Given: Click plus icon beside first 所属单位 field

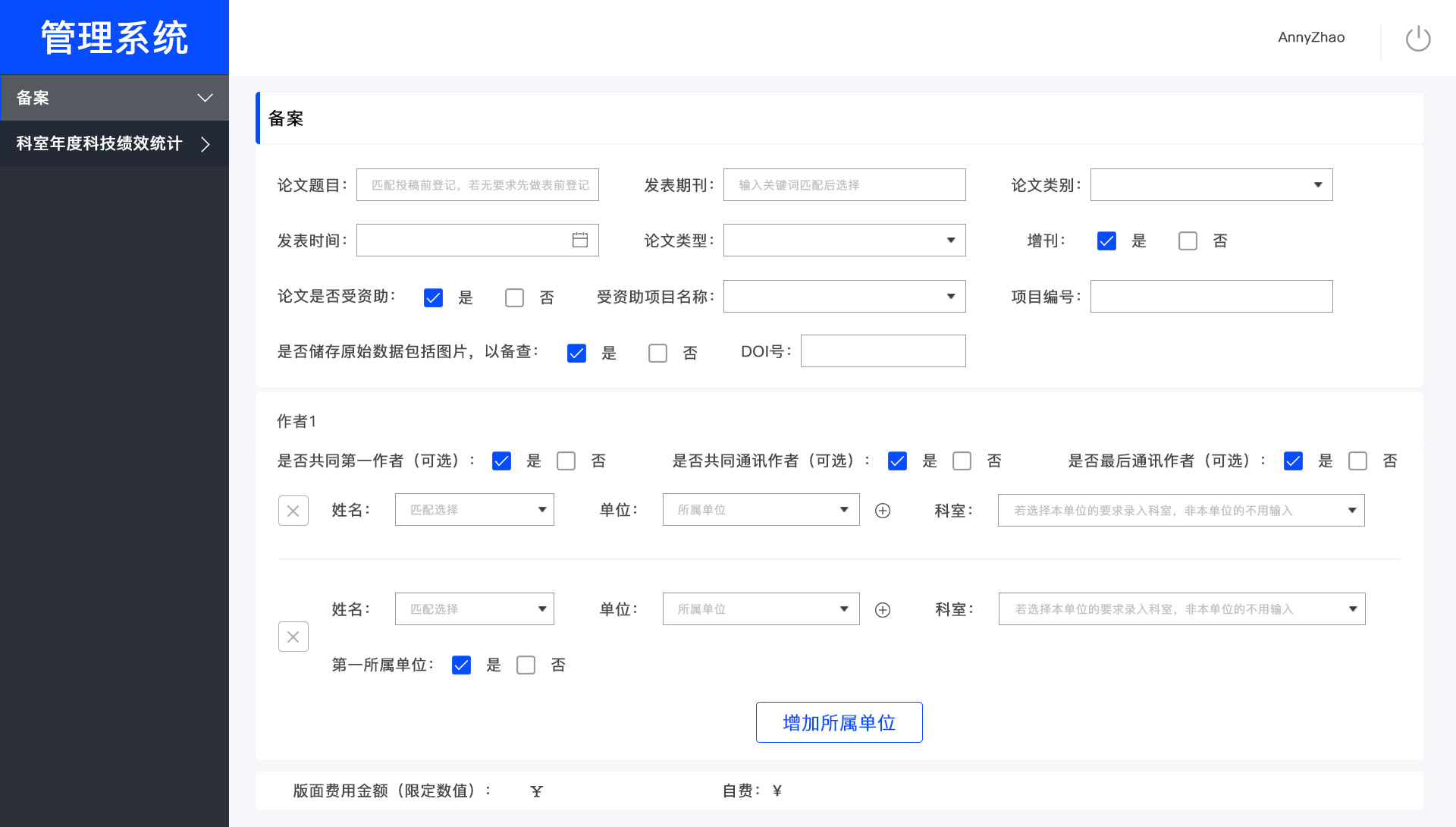Looking at the screenshot, I should [x=882, y=511].
